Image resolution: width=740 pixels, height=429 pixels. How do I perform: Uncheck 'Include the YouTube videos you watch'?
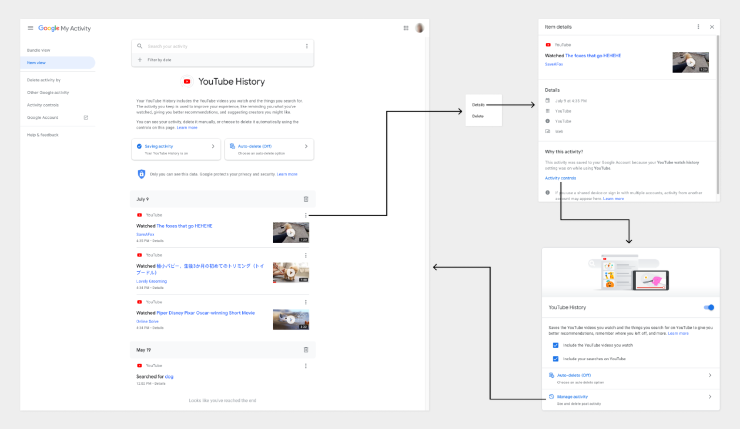[555, 345]
